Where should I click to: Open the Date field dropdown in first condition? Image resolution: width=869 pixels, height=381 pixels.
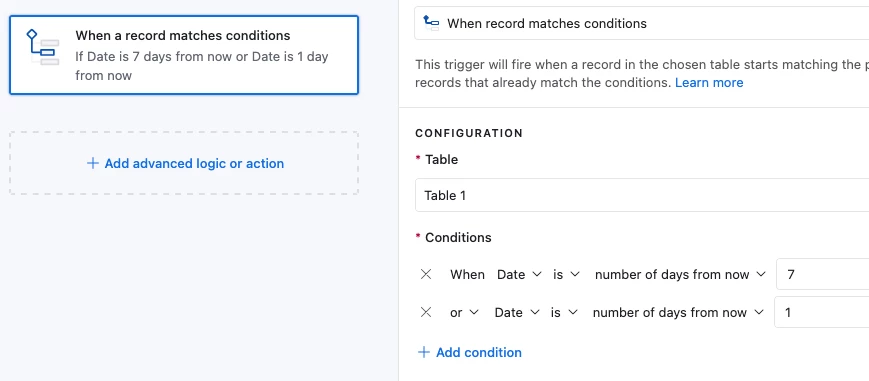coord(519,274)
